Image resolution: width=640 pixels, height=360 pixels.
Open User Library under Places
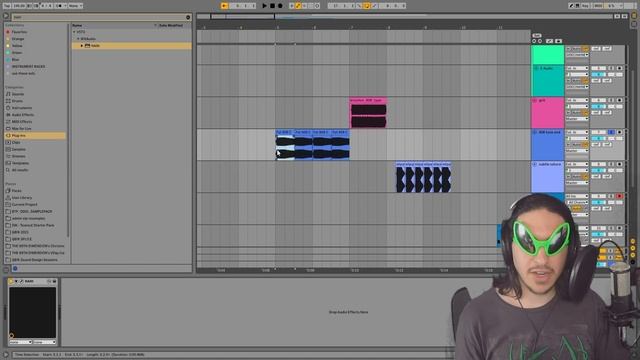pos(22,198)
